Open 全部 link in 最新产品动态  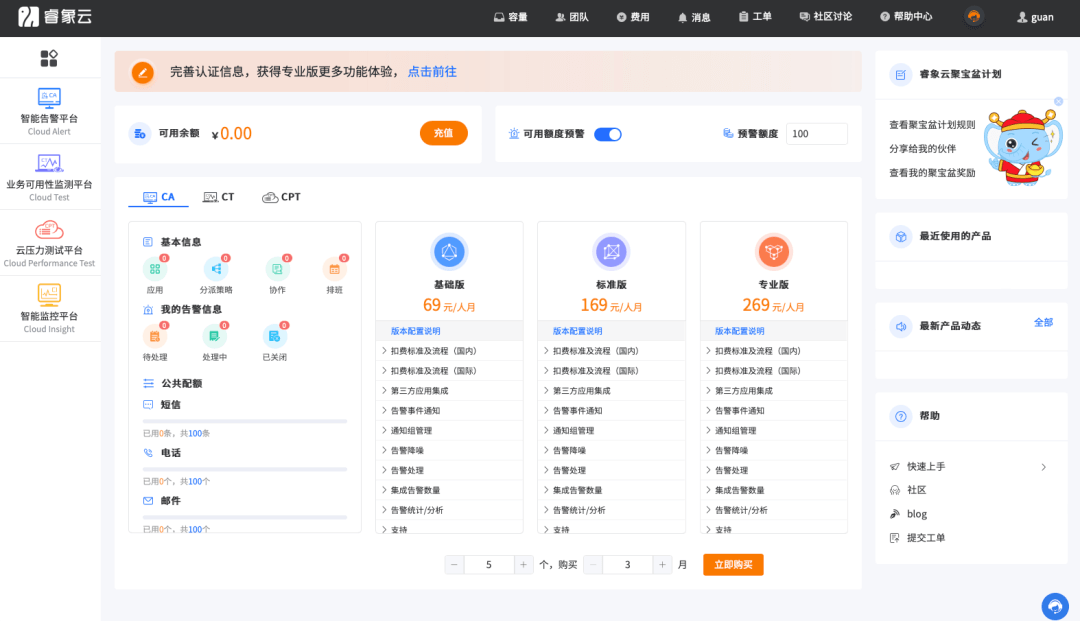pyautogui.click(x=1043, y=323)
